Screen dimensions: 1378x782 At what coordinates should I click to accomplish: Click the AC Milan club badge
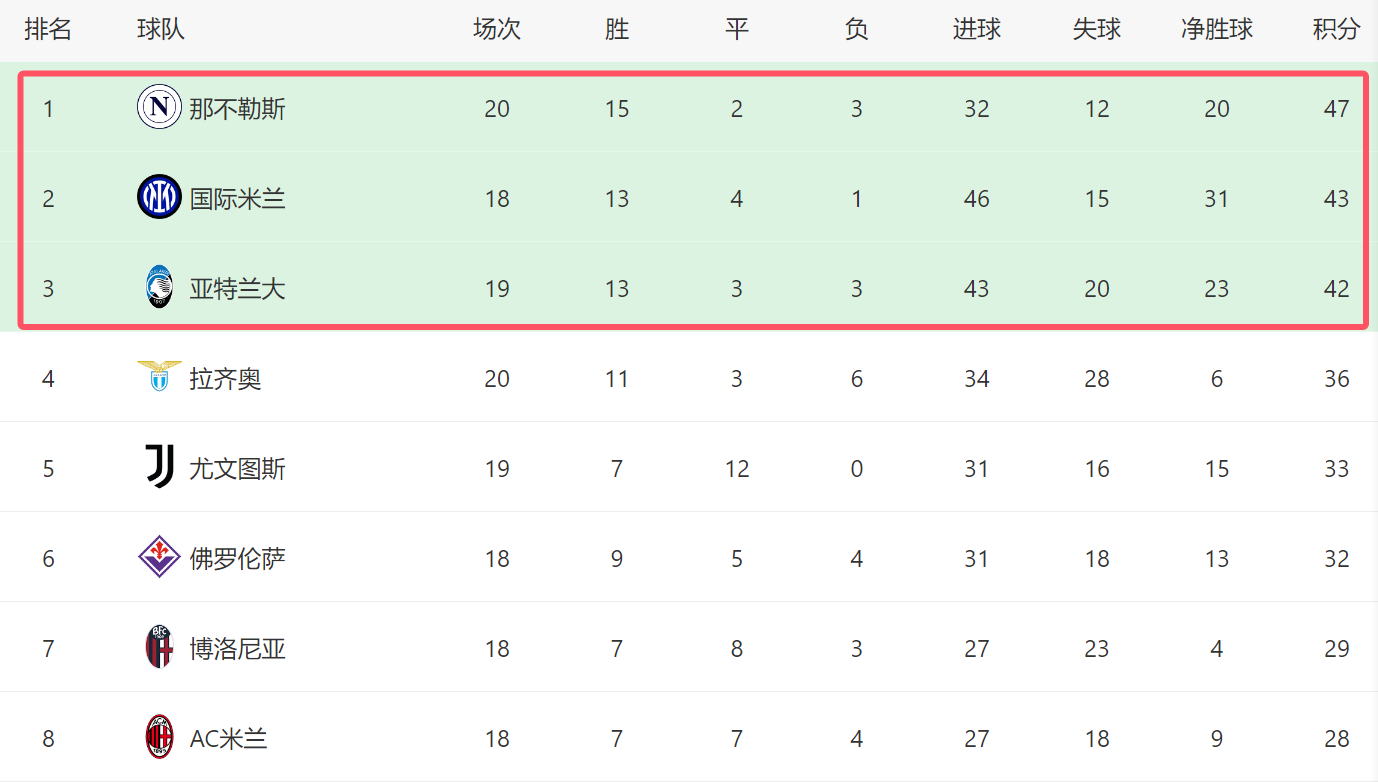(159, 737)
